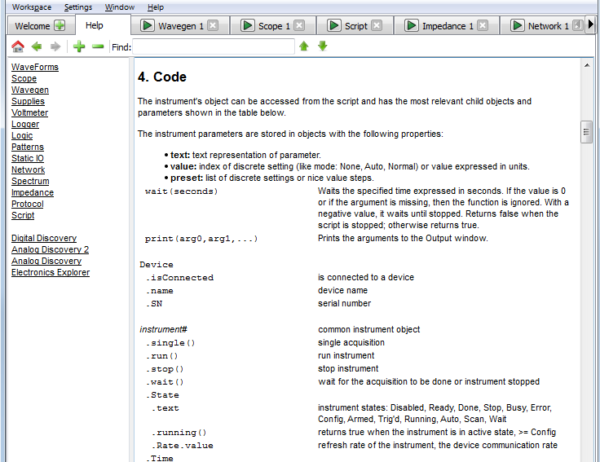Switch to the Script tab
This screenshot has width=600, height=462.
tap(356, 26)
